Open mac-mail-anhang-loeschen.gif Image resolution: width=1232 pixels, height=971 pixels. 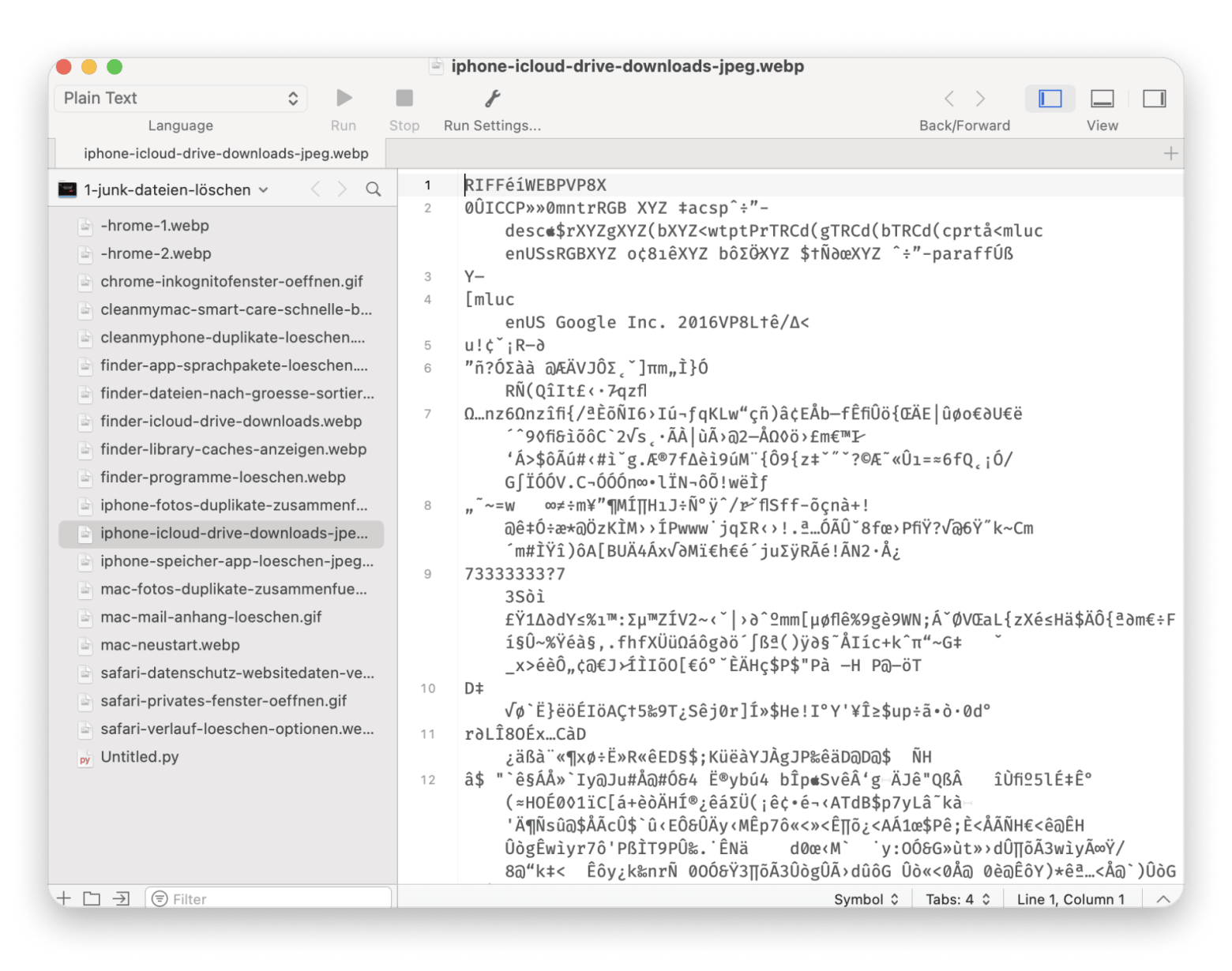(211, 617)
